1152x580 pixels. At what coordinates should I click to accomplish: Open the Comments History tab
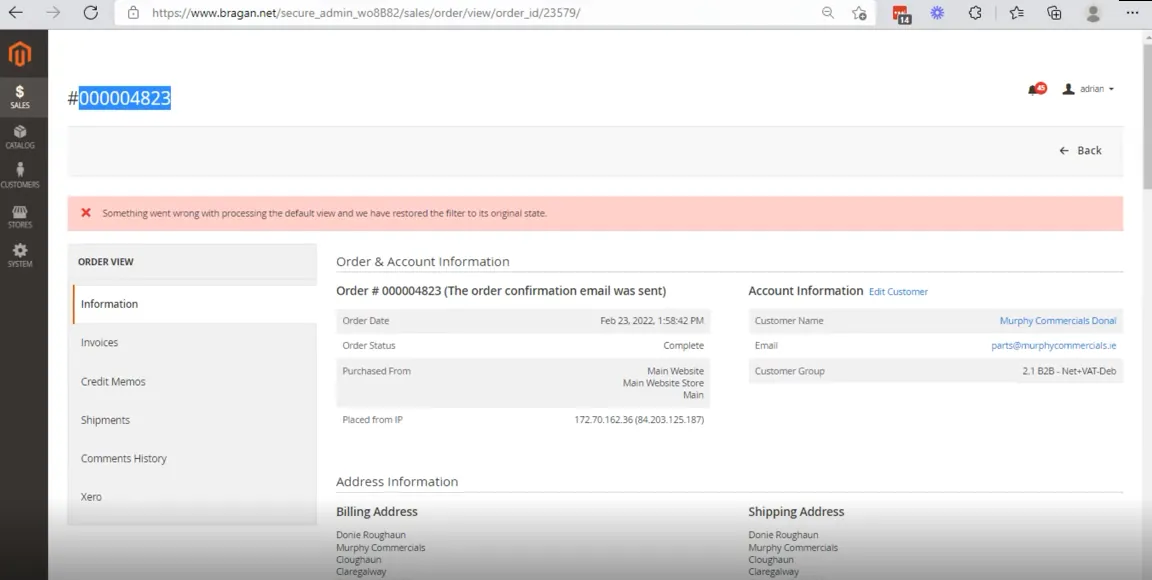(195, 458)
